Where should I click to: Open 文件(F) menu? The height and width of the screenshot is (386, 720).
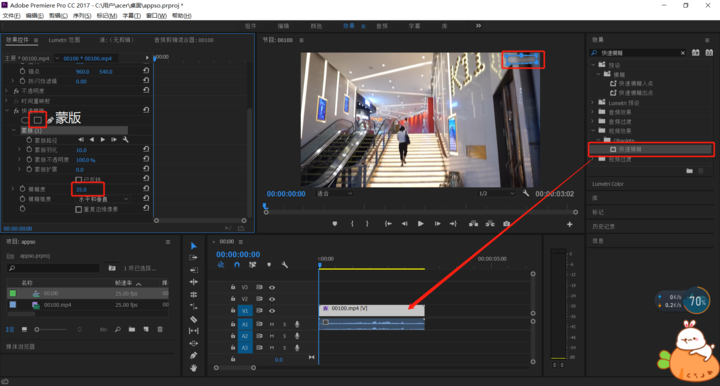point(11,16)
